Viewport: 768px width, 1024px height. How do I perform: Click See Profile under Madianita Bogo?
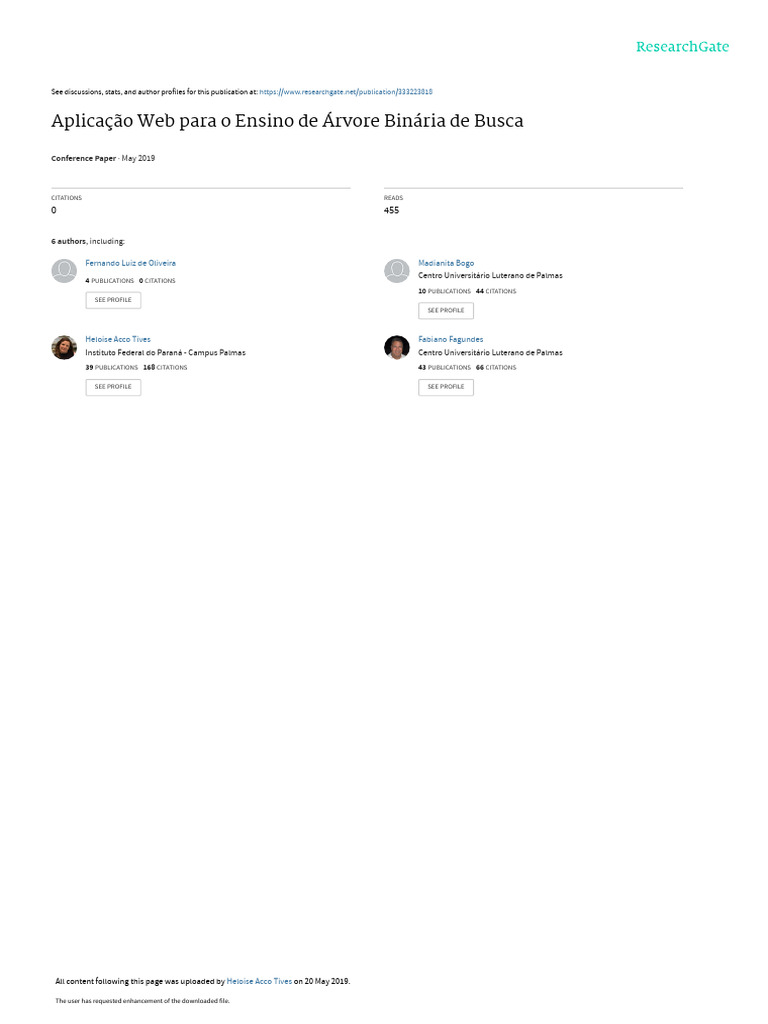point(446,311)
